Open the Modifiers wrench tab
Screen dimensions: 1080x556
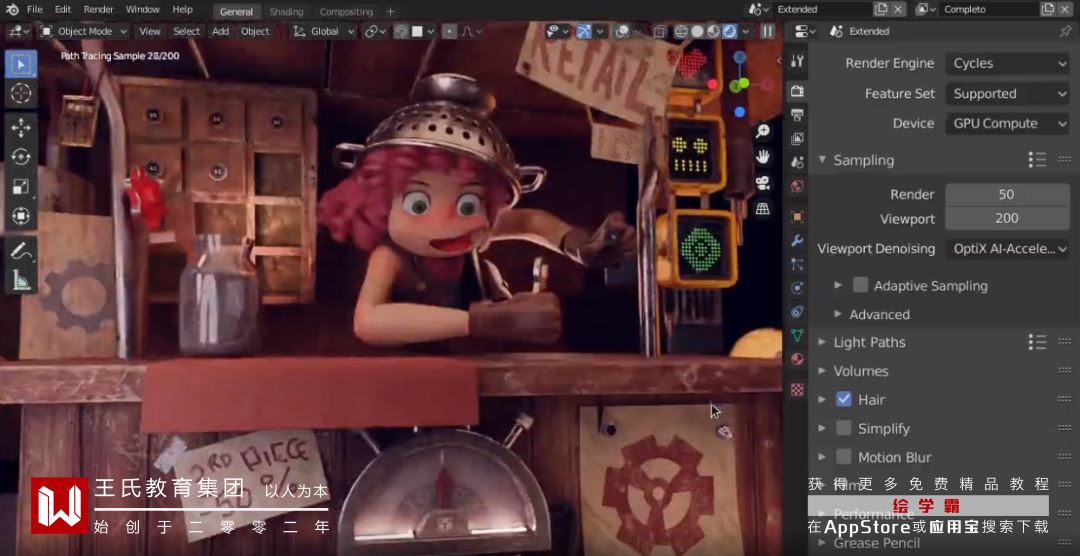798,240
